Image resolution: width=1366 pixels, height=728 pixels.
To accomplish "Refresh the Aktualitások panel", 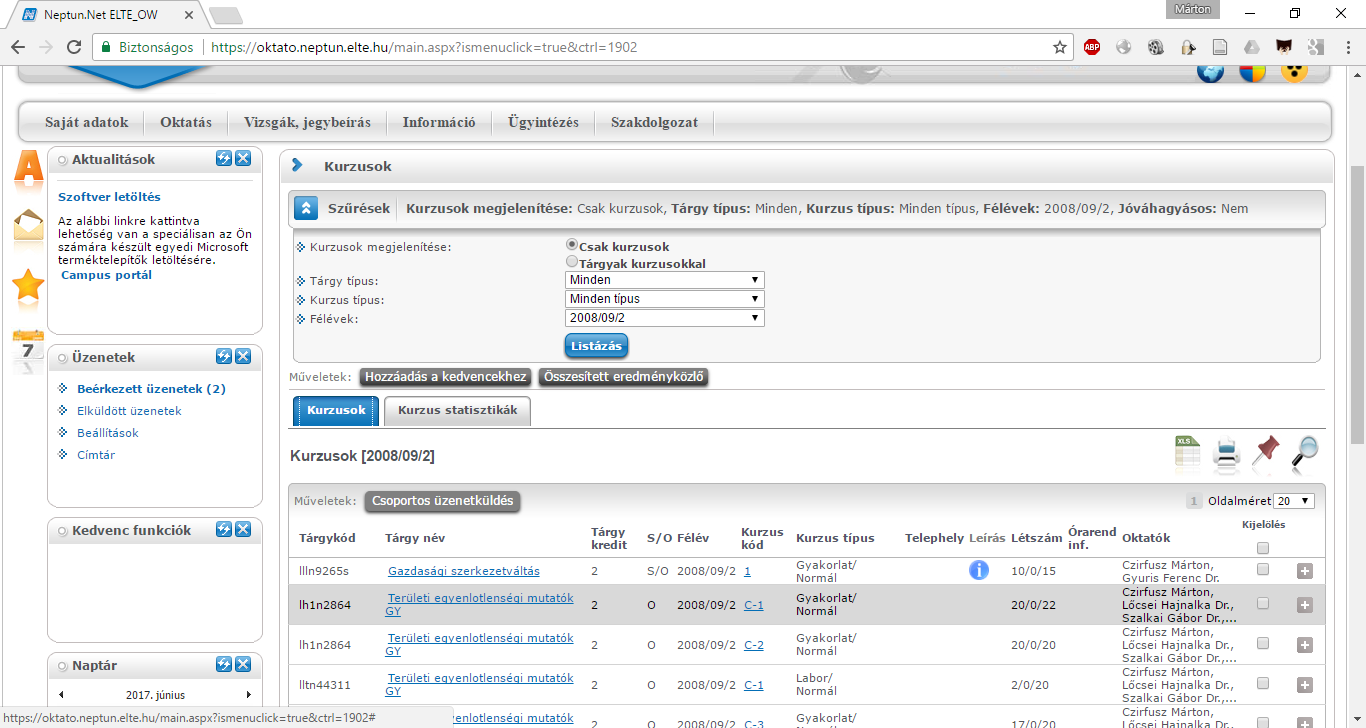I will [224, 159].
